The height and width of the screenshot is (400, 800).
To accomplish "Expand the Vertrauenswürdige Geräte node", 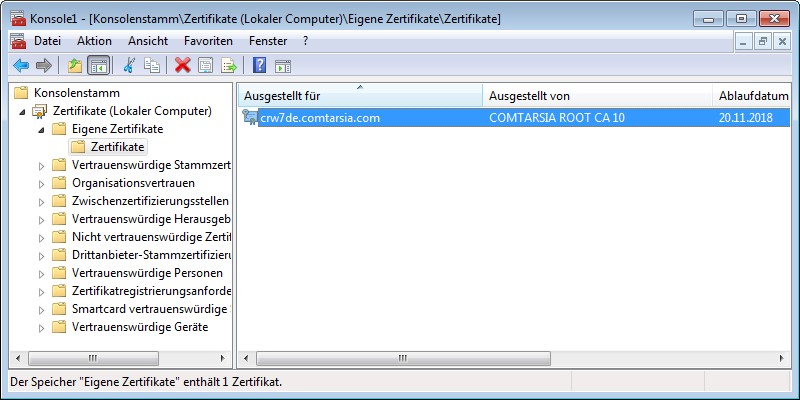I will [x=42, y=328].
